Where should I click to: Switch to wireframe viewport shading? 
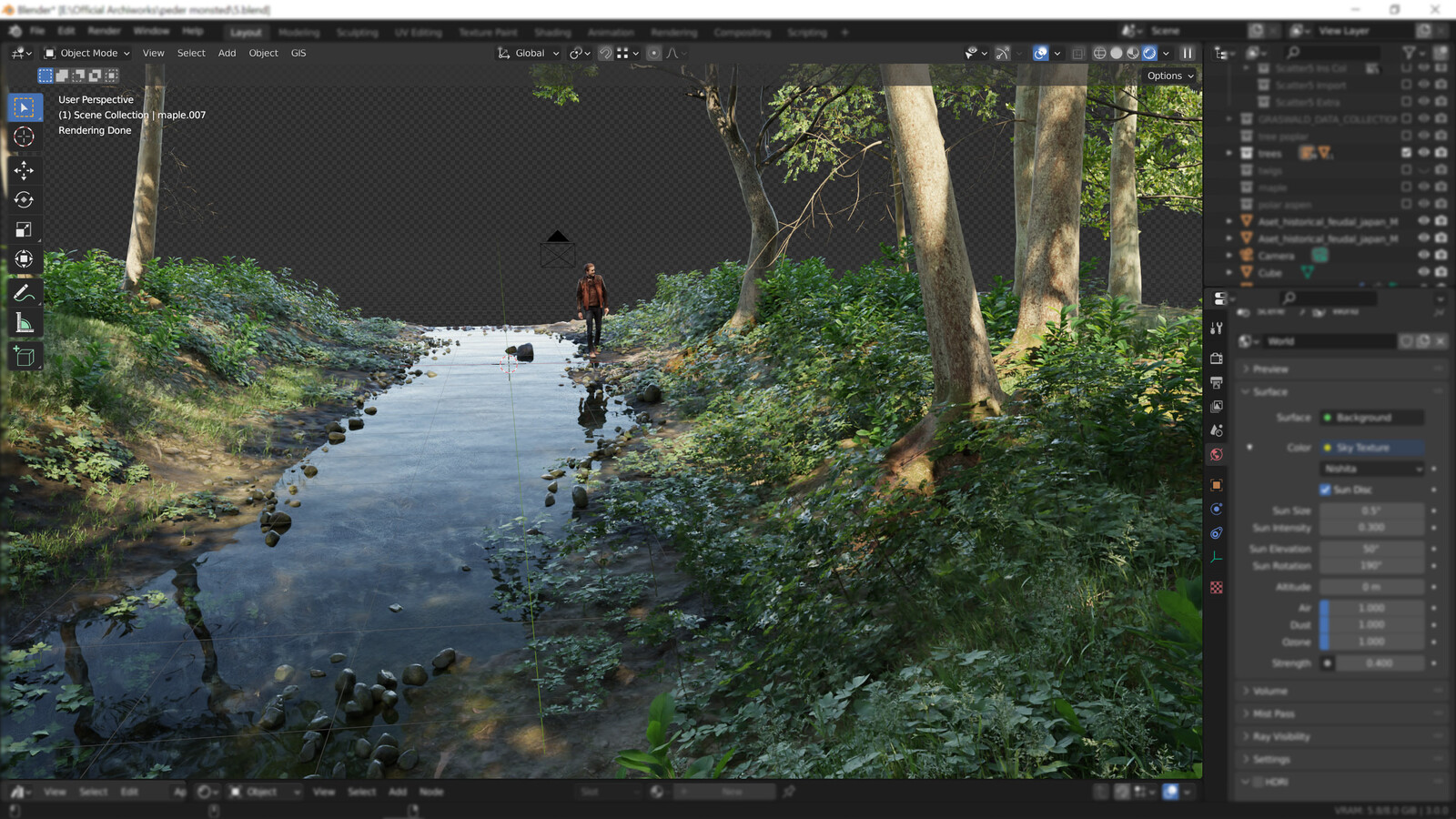(1099, 53)
